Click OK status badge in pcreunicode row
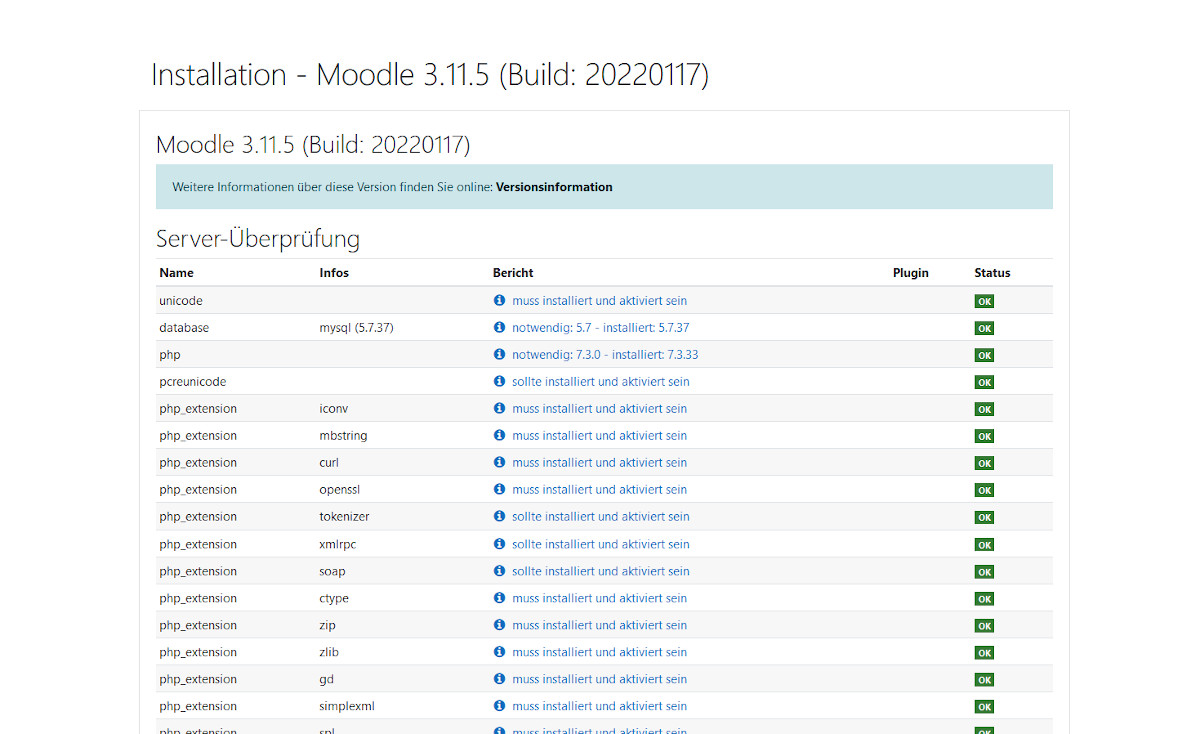 984,382
